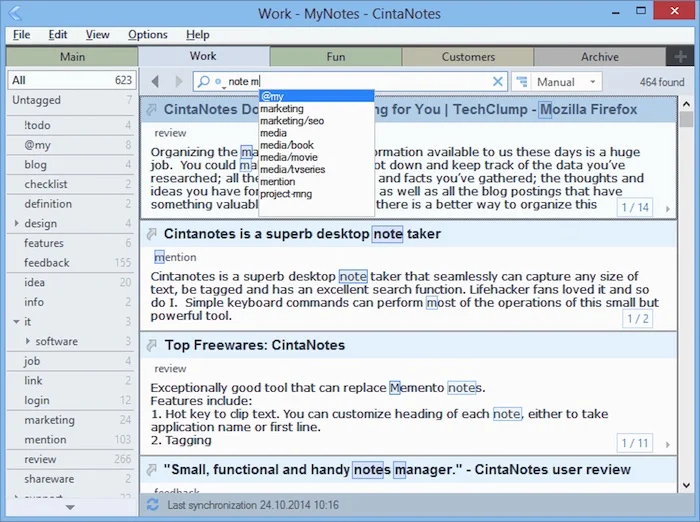Click link icon of superb desktop note
The width and height of the screenshot is (700, 522).
(152, 234)
